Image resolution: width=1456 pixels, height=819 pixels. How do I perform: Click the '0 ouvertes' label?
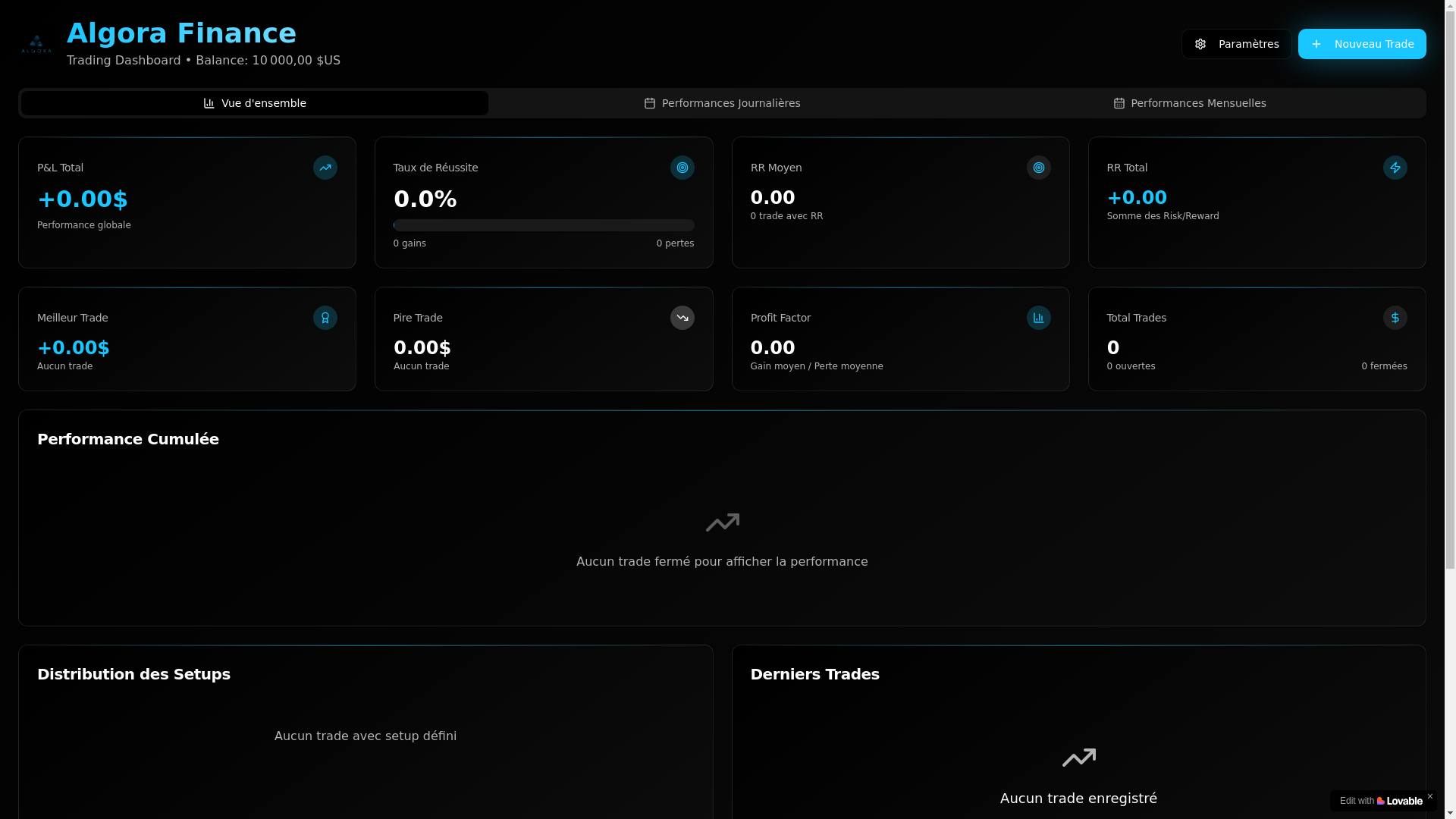click(1131, 366)
